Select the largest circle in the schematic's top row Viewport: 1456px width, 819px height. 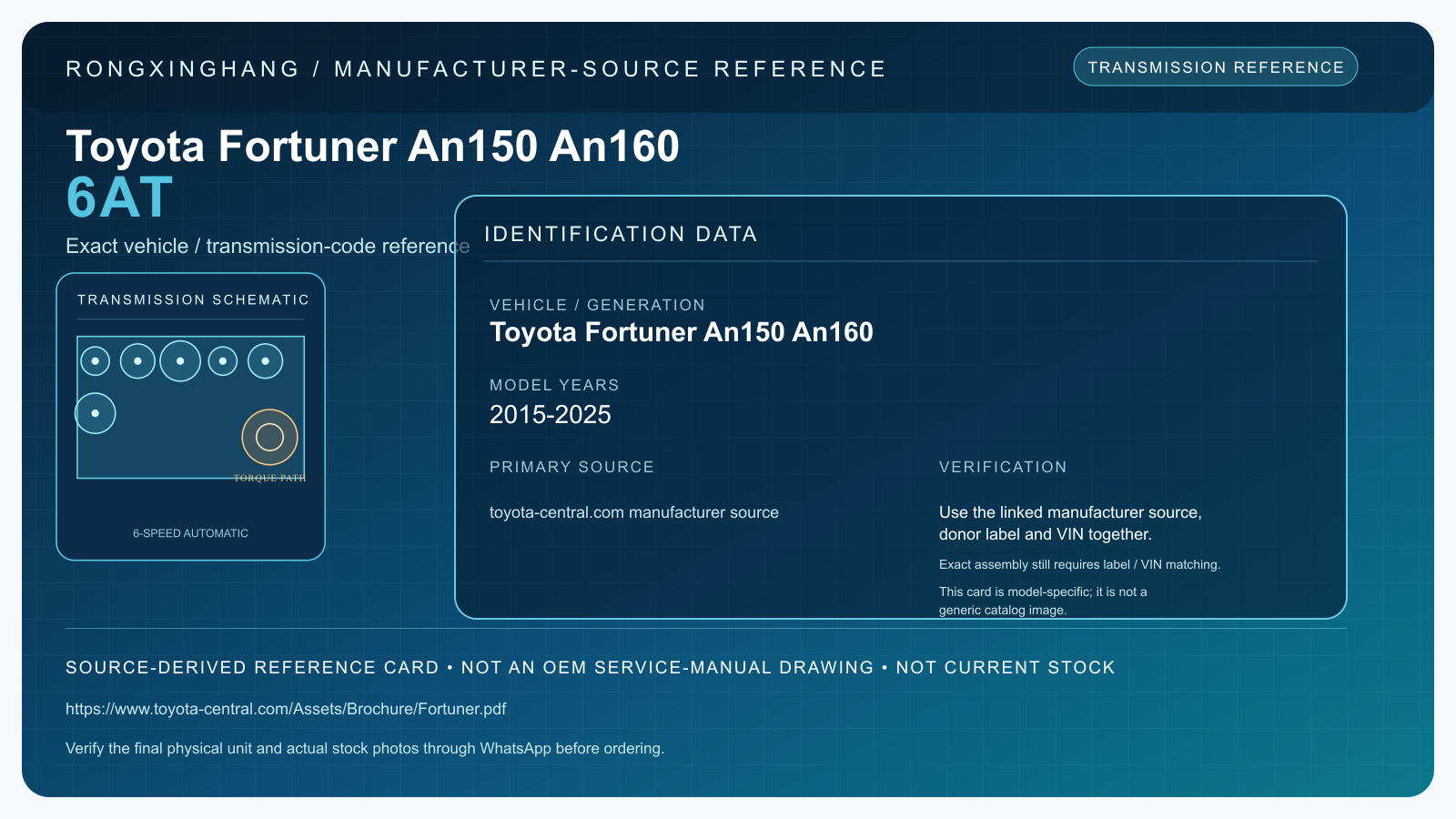click(x=180, y=361)
